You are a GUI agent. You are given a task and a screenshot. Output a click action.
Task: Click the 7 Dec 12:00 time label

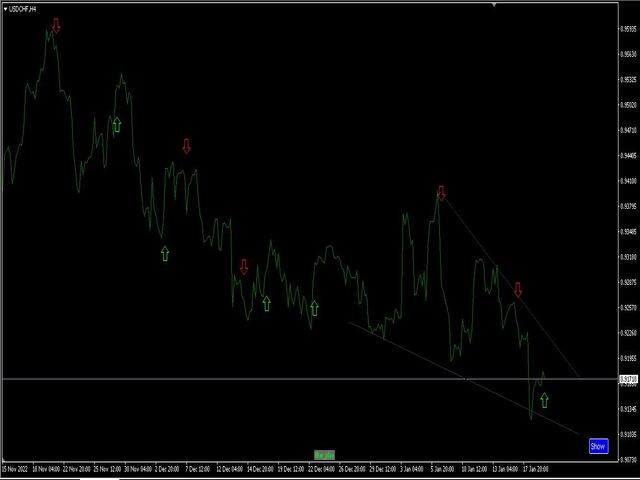click(x=198, y=469)
